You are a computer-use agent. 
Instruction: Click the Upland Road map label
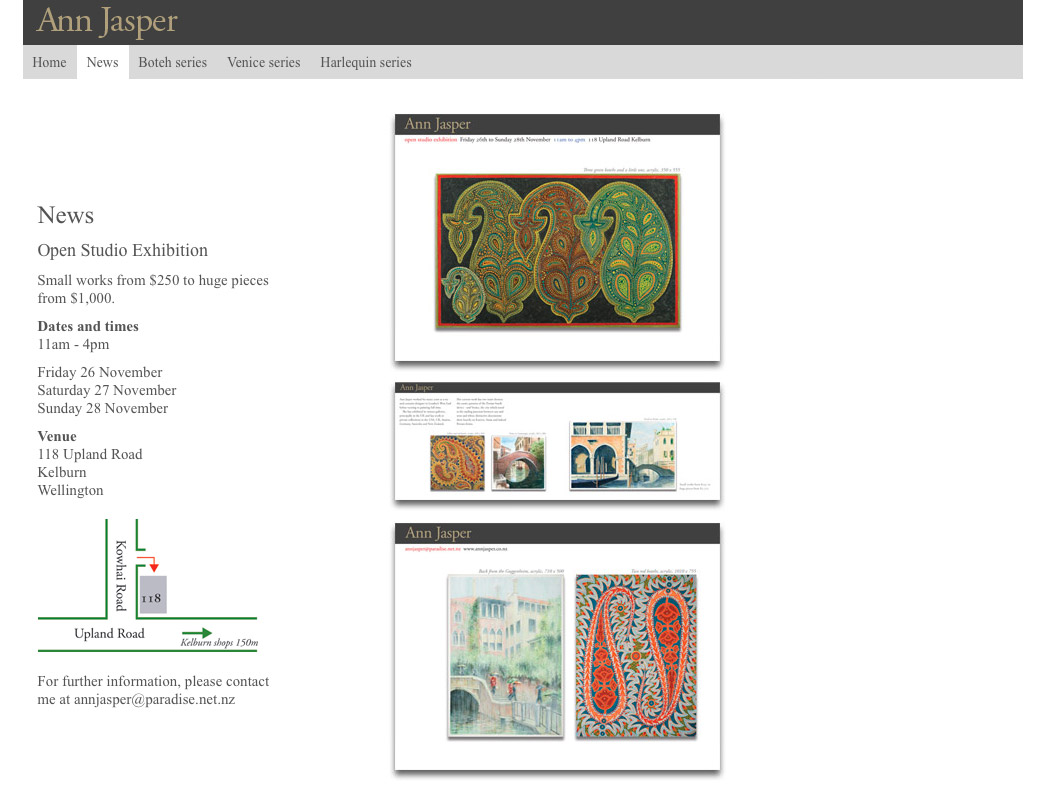[x=109, y=634]
